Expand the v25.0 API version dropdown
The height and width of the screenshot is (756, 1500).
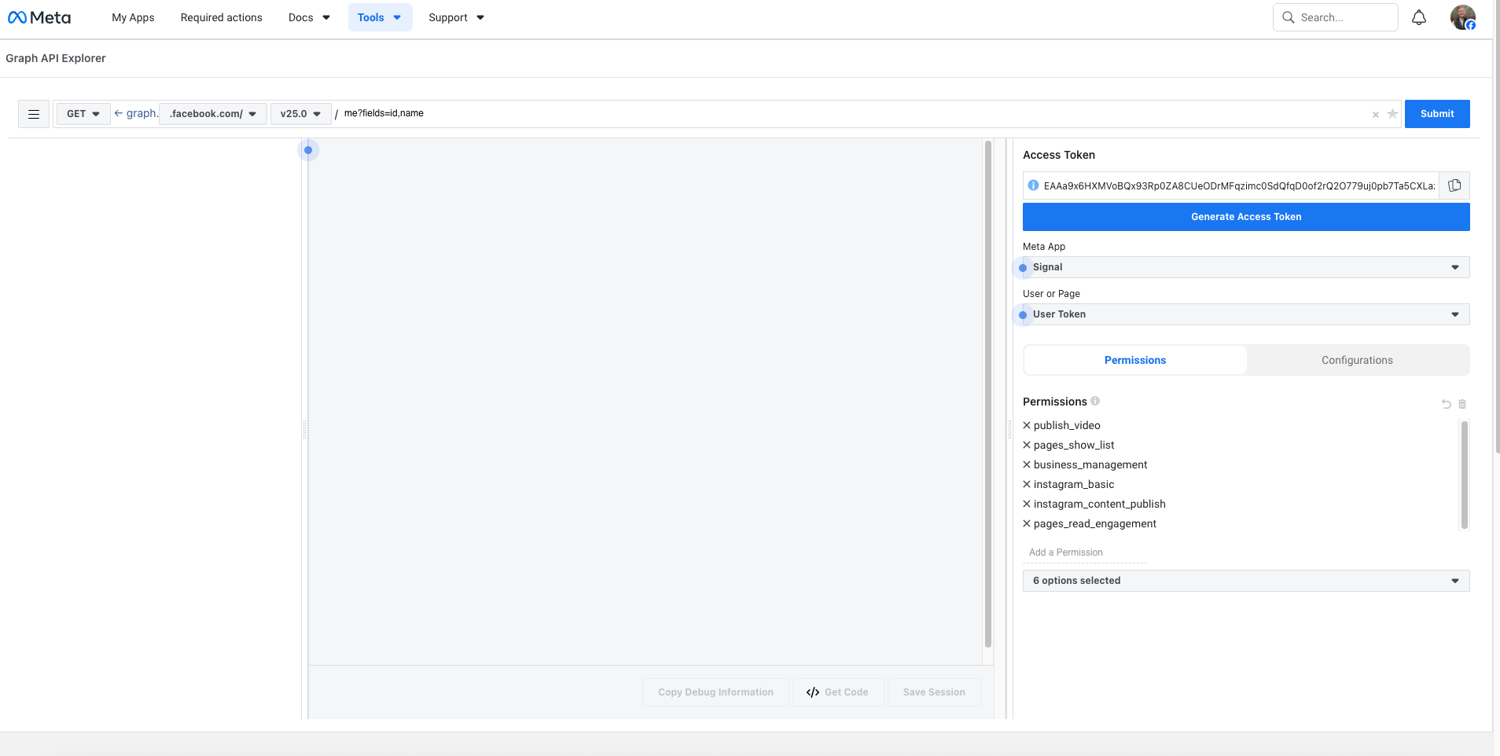point(300,114)
